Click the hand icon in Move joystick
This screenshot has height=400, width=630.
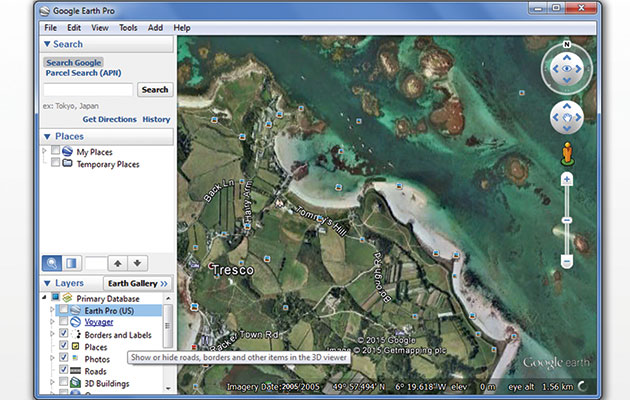click(x=567, y=118)
